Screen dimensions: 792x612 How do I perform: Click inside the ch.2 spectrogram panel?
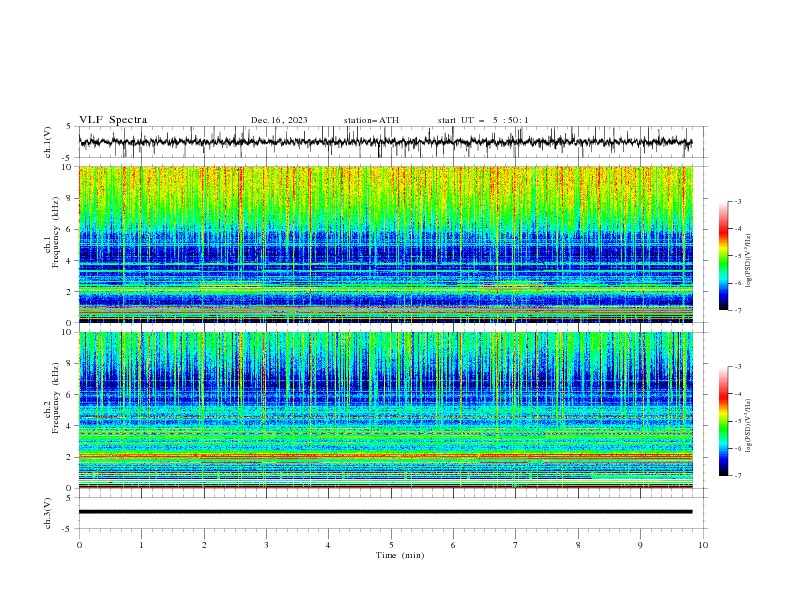click(385, 410)
